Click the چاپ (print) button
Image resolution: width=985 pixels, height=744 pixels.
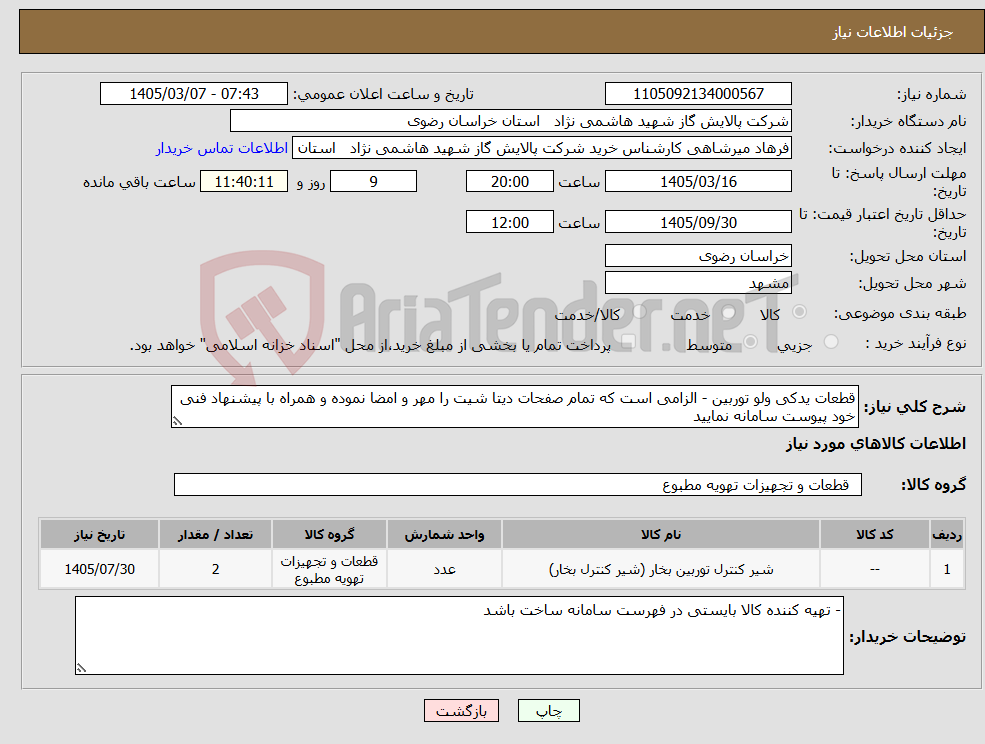coord(548,711)
